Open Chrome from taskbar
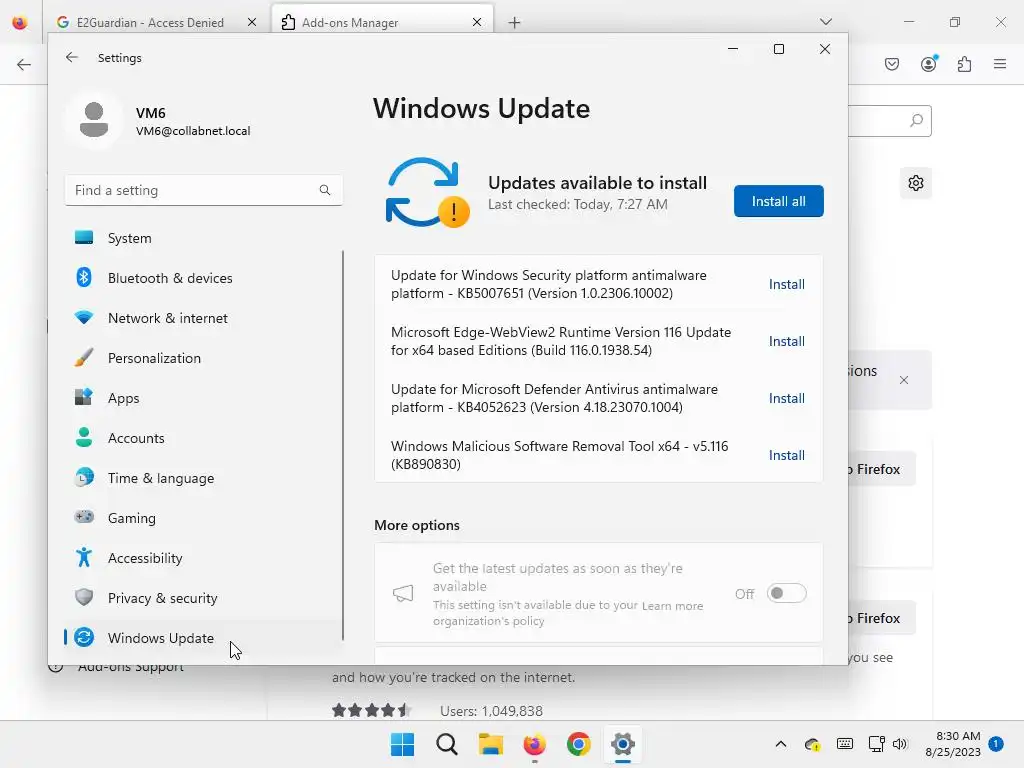 pos(579,744)
